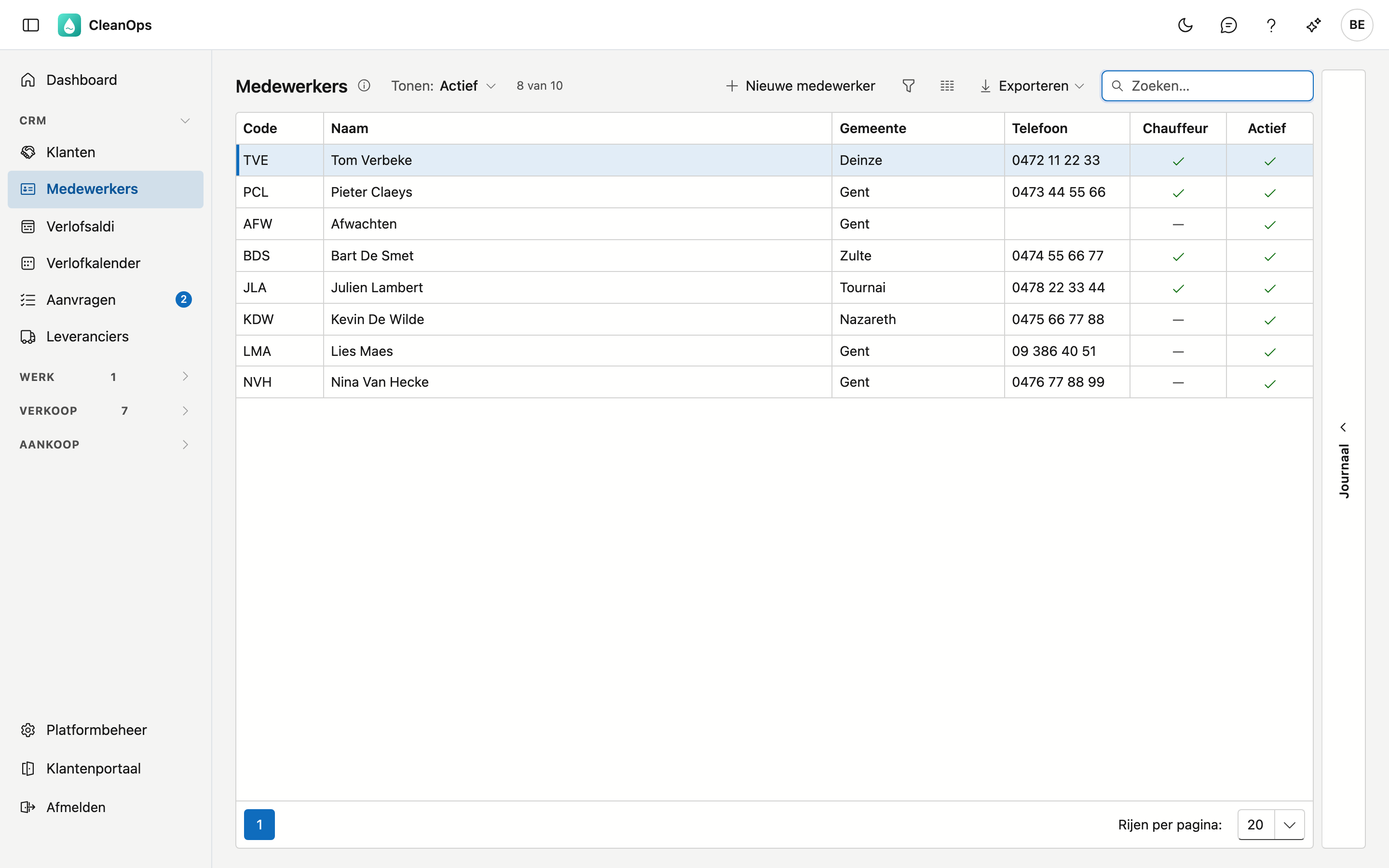This screenshot has width=1389, height=868.
Task: Open help question mark icon
Action: (x=1271, y=25)
